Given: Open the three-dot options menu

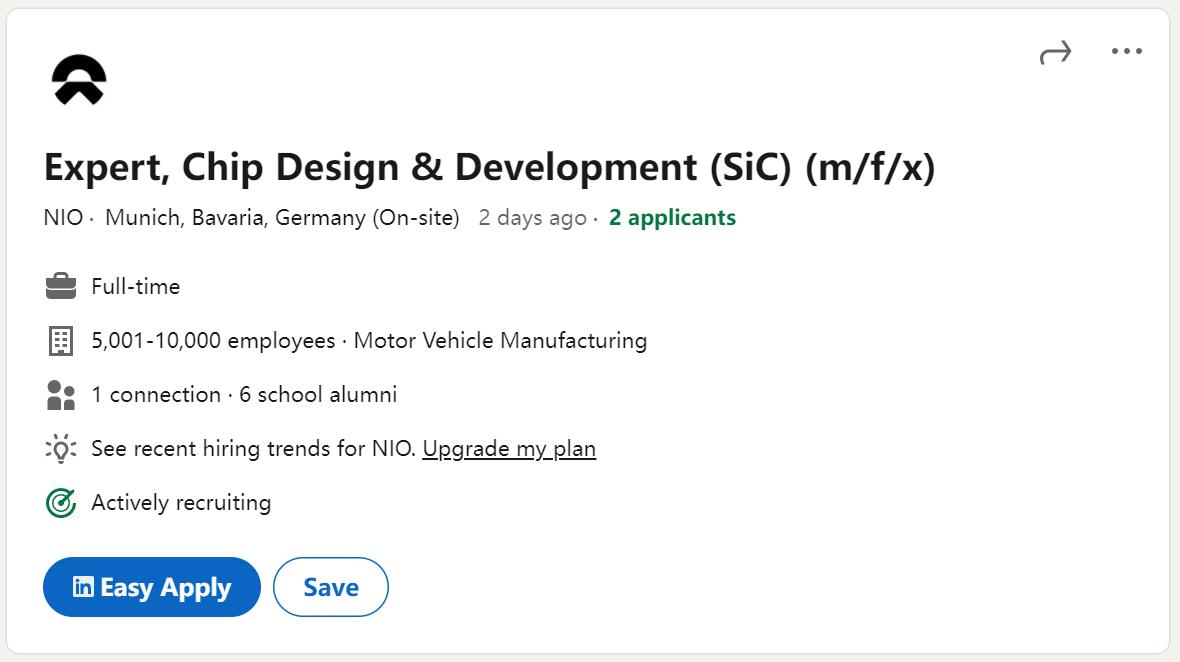Looking at the screenshot, I should point(1127,51).
